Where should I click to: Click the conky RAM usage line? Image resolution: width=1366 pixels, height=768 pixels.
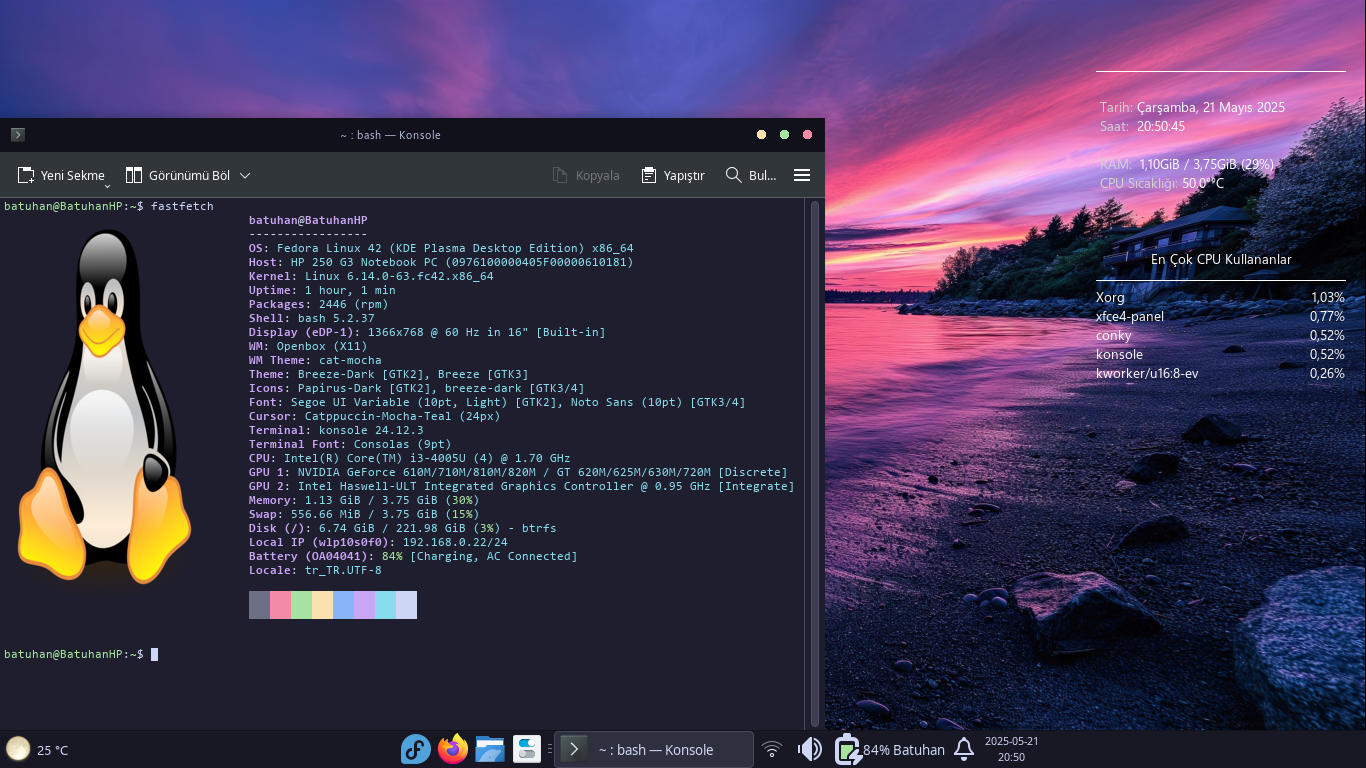click(x=1186, y=164)
